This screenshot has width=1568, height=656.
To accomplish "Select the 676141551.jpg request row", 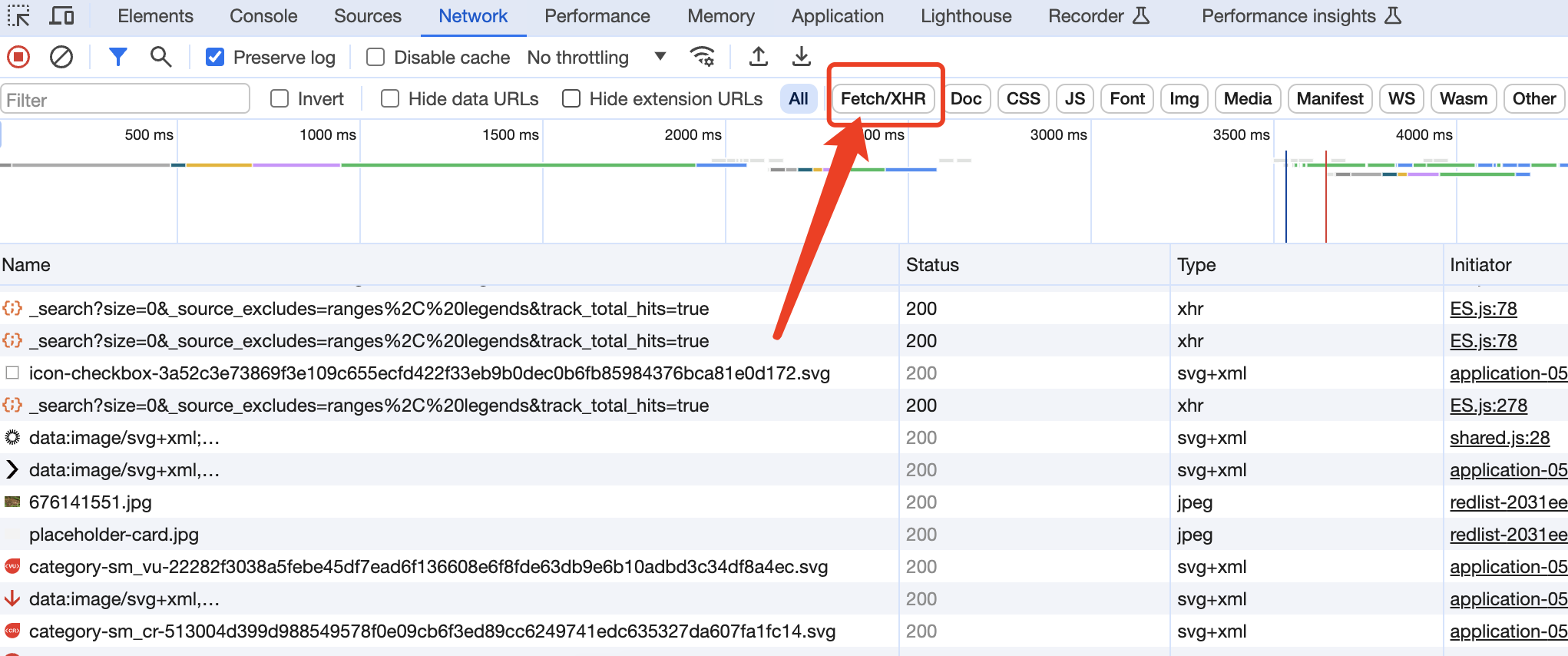I will pyautogui.click(x=91, y=502).
